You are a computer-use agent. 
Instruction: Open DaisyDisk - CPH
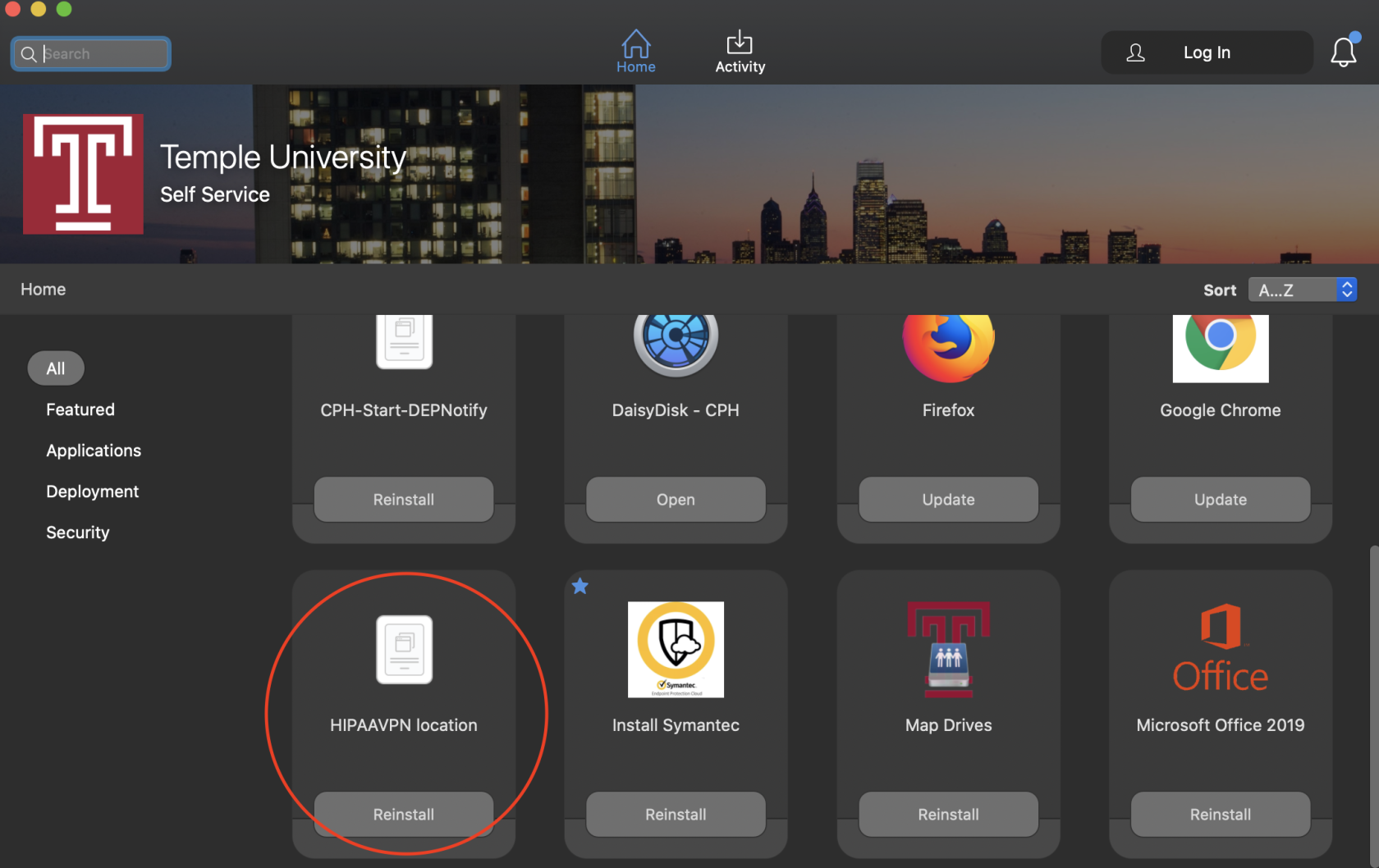676,500
